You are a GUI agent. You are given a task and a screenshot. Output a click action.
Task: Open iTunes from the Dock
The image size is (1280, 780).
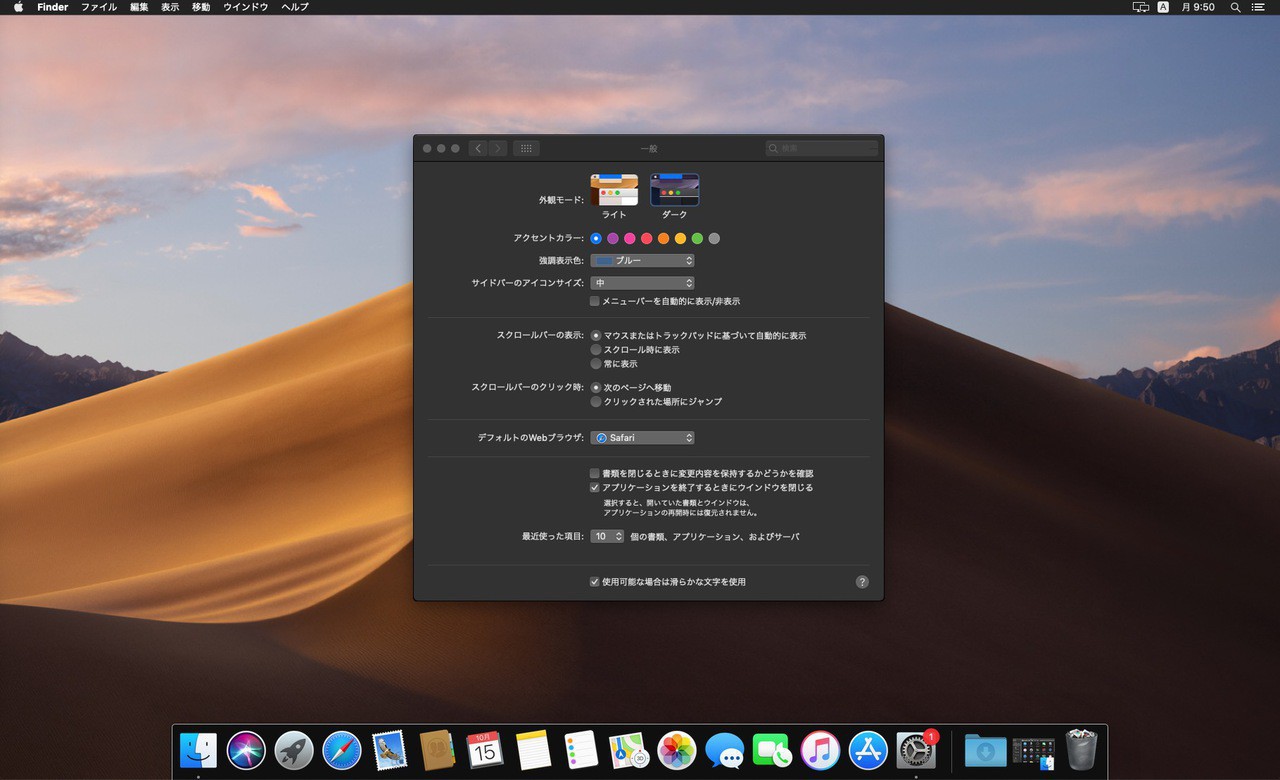point(820,750)
